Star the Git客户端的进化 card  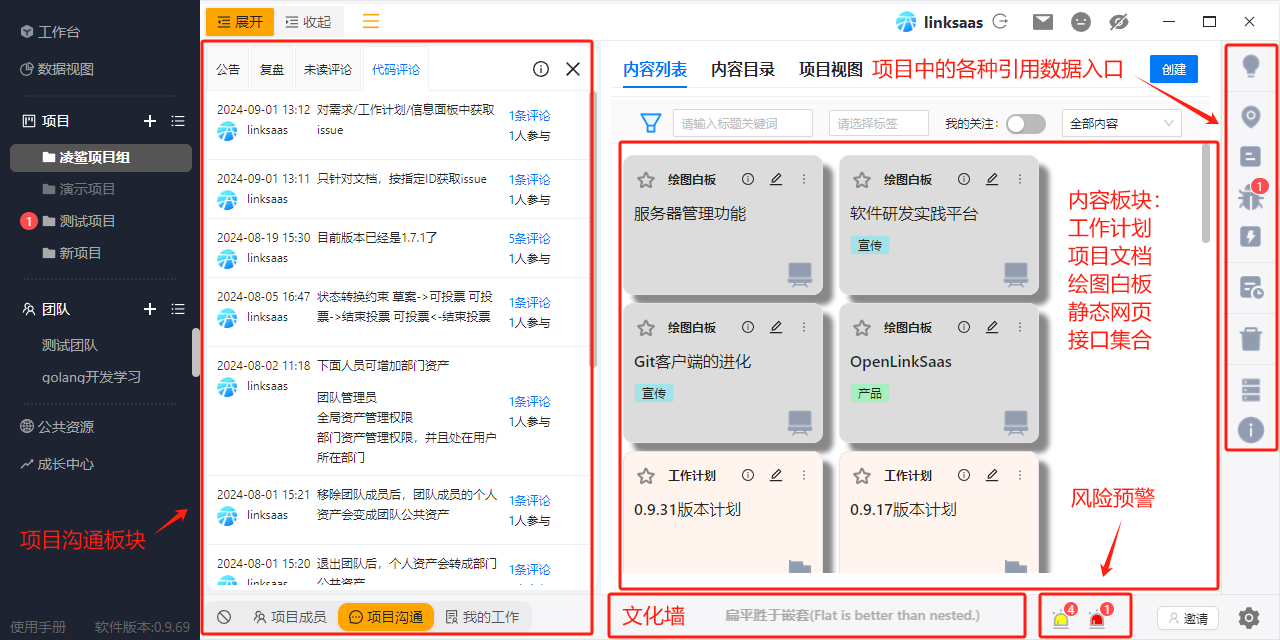[646, 327]
